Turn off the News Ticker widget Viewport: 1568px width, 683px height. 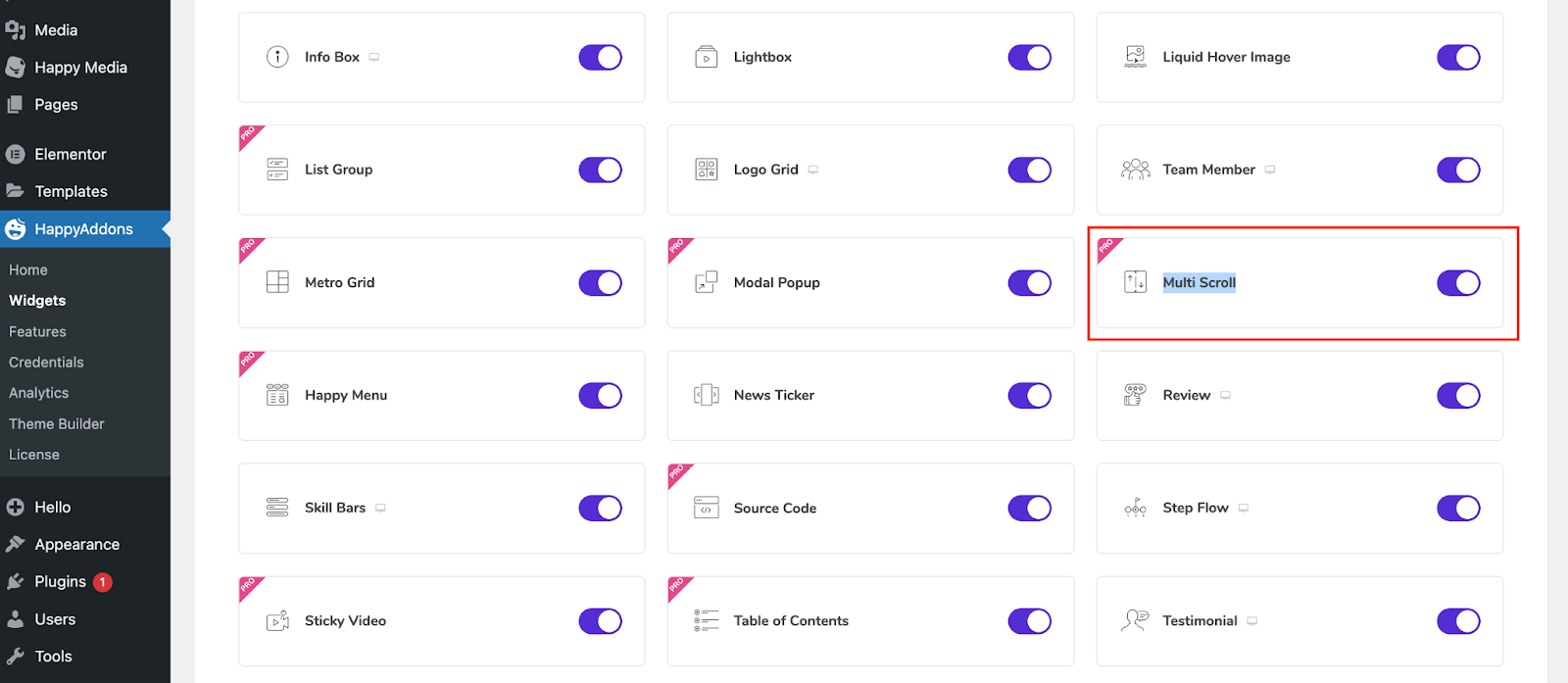(1029, 395)
